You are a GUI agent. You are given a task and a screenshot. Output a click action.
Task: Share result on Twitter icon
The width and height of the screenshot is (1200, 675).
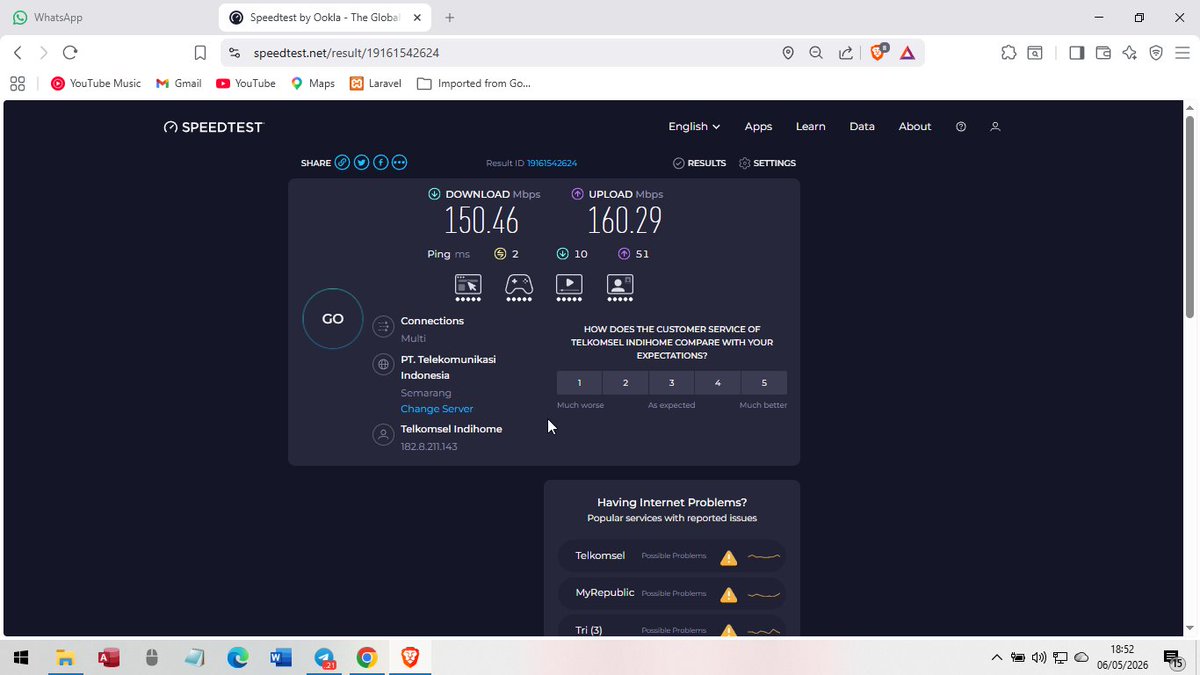(x=362, y=163)
